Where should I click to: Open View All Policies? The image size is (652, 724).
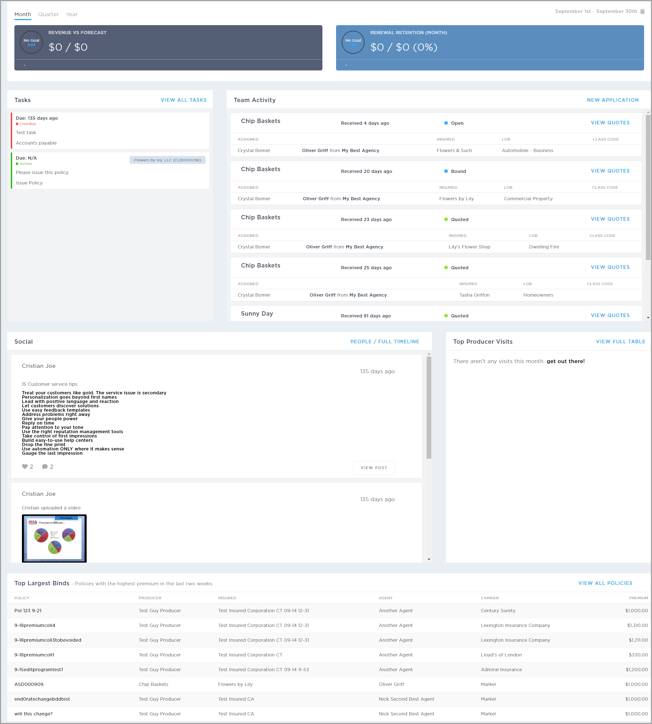pyautogui.click(x=605, y=583)
